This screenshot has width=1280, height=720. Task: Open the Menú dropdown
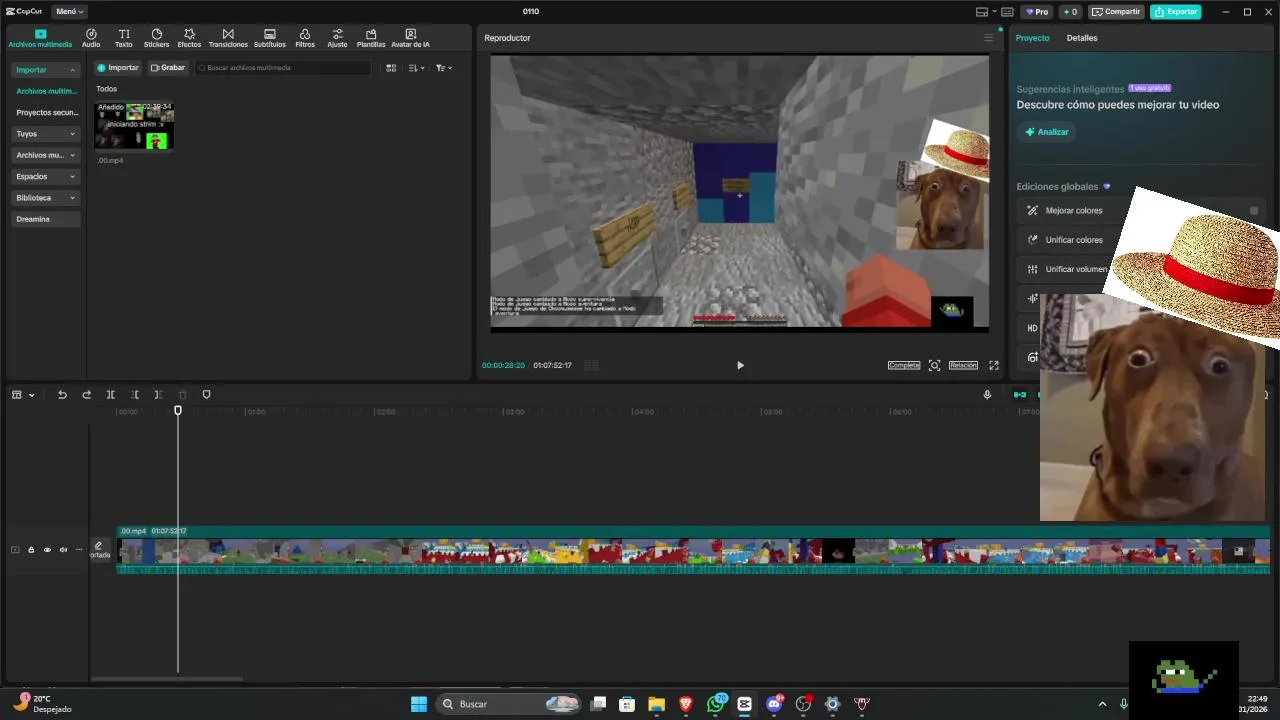coord(69,12)
